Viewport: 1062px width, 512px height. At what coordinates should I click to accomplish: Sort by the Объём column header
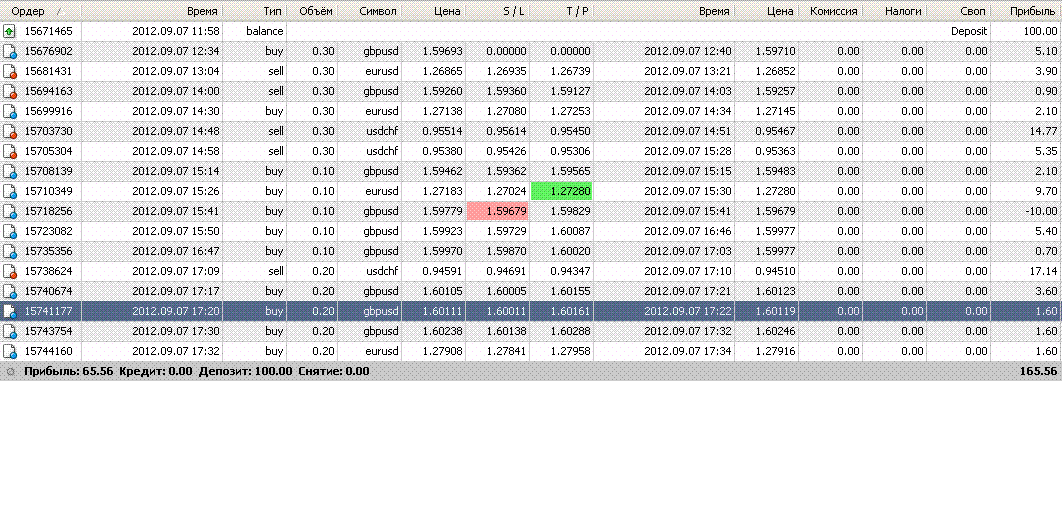tap(312, 12)
